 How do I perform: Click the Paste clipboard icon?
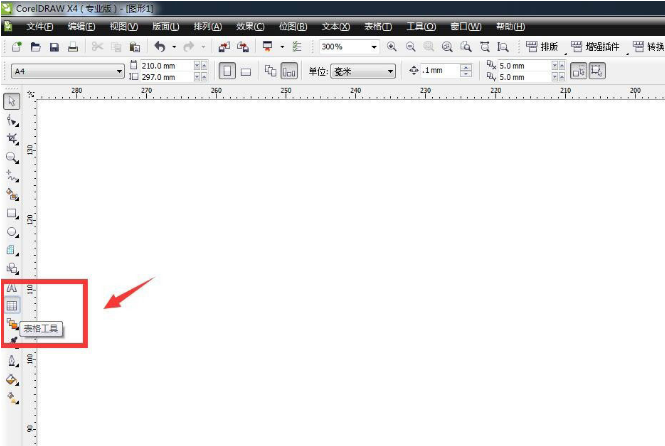tap(134, 47)
